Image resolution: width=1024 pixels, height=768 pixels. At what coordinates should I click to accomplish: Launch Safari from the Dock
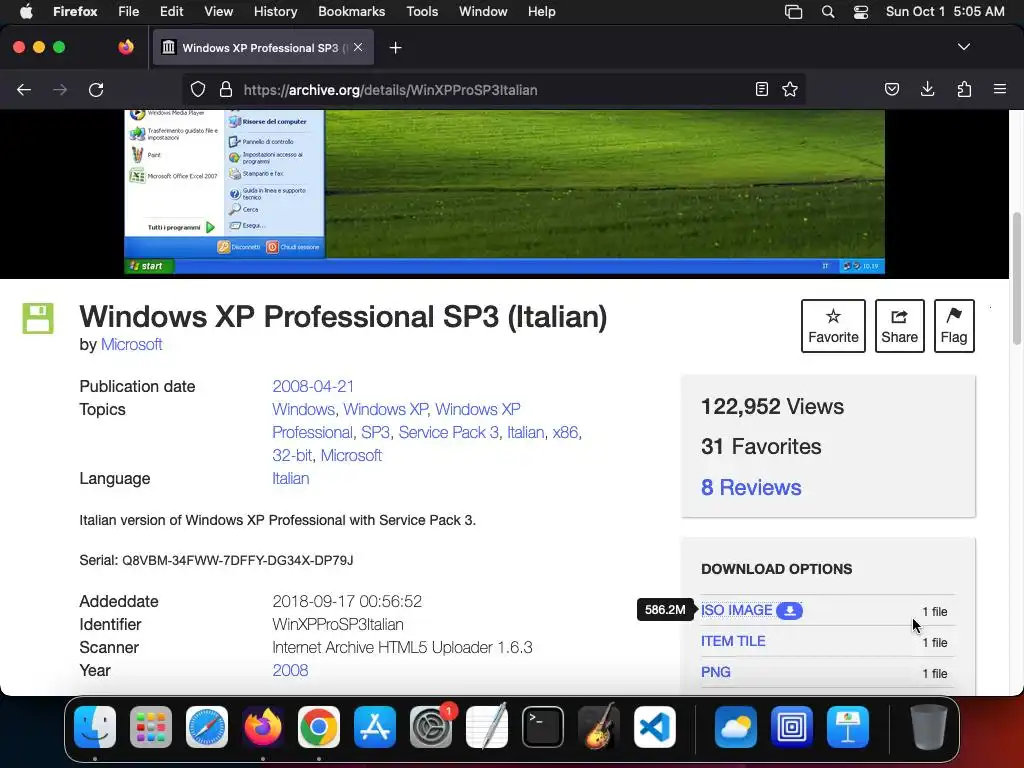[x=207, y=727]
